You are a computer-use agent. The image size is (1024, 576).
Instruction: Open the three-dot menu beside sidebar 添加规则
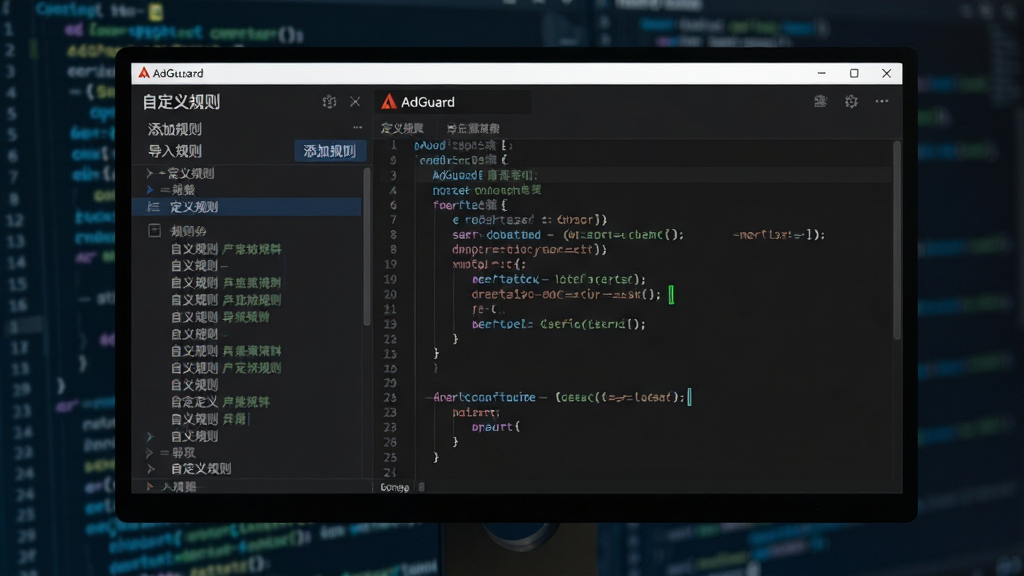[357, 128]
